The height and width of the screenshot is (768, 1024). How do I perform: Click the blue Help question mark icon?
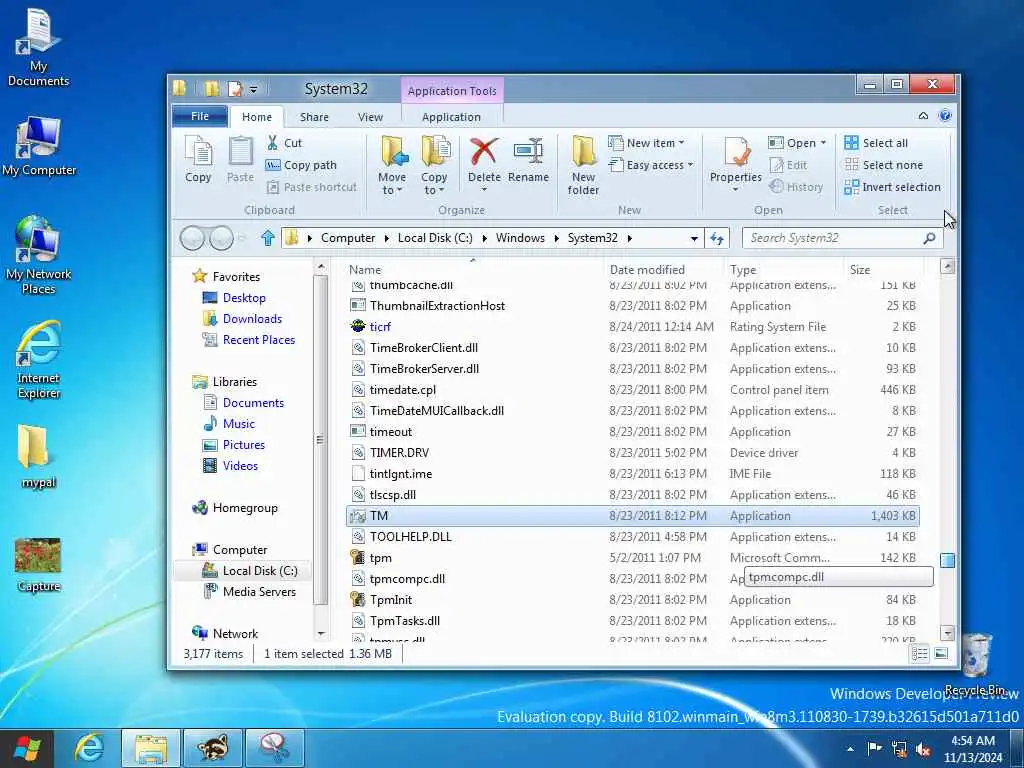[x=944, y=116]
